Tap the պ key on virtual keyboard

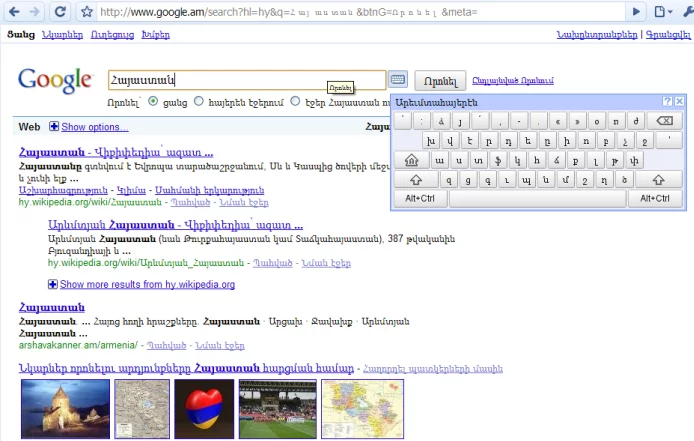(x=526, y=180)
